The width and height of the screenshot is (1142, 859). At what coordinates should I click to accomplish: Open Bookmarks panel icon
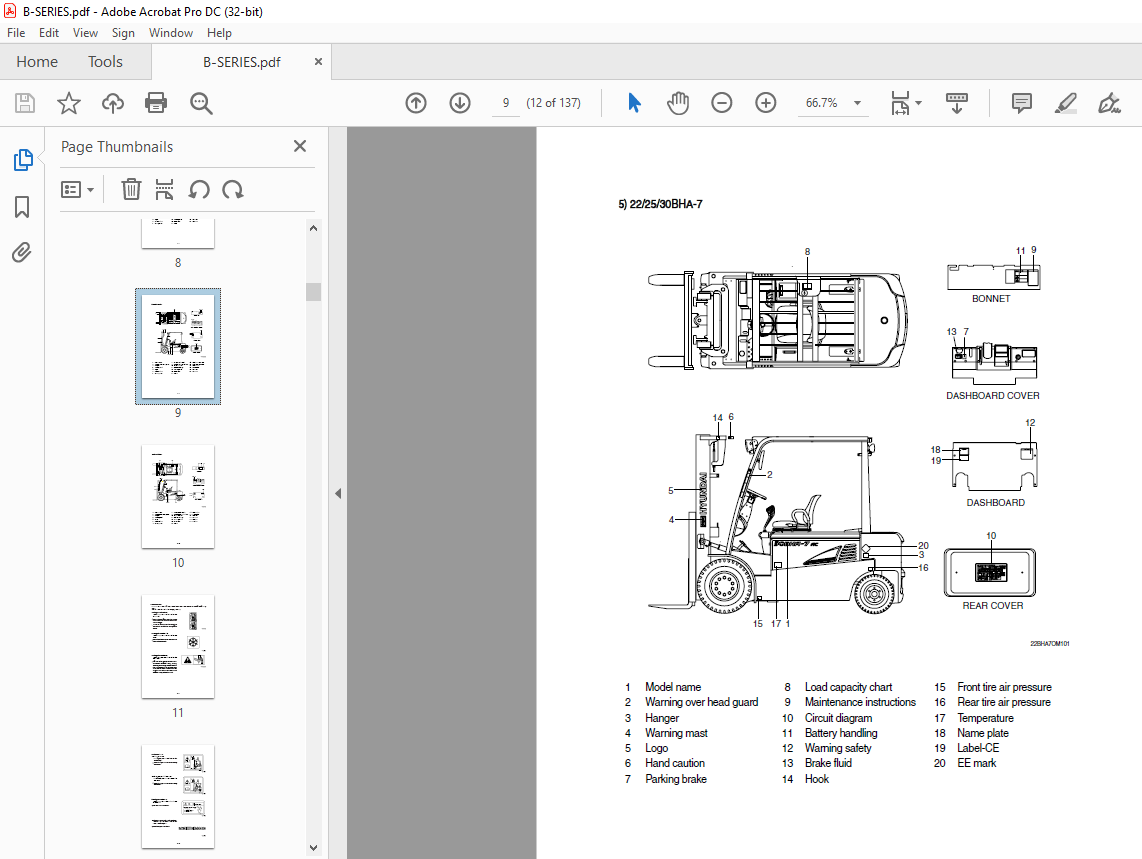pos(23,207)
